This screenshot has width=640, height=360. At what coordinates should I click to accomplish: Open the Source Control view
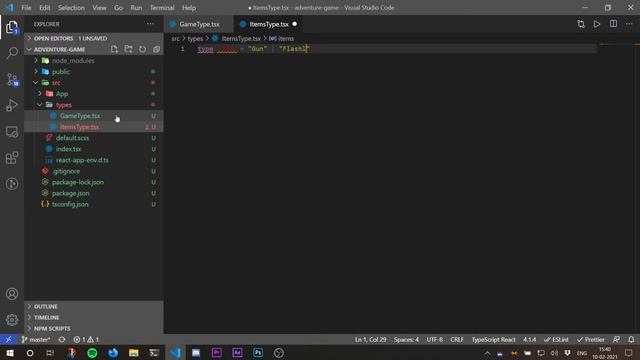tap(12, 79)
